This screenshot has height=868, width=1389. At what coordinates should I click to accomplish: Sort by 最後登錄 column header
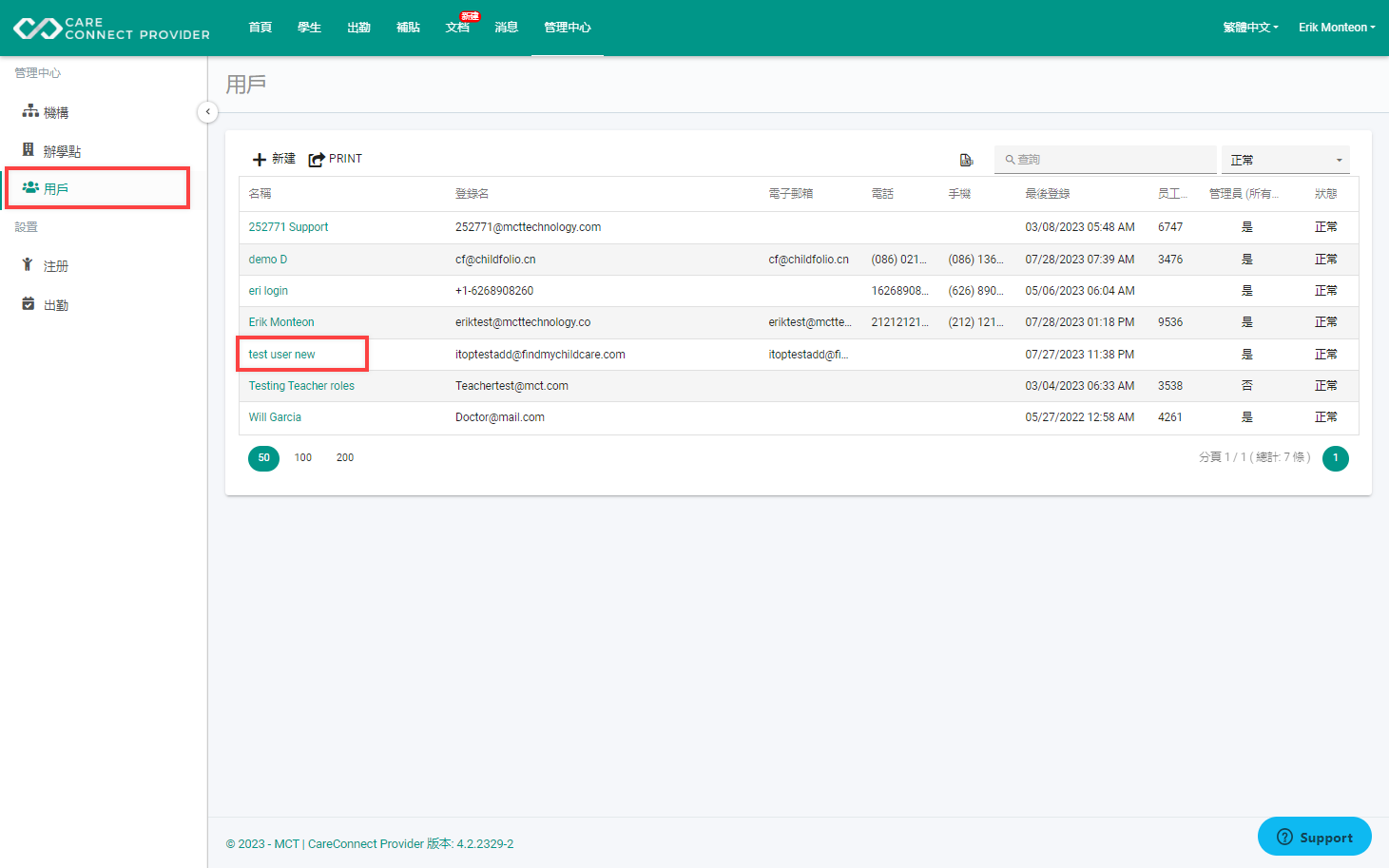coord(1047,194)
